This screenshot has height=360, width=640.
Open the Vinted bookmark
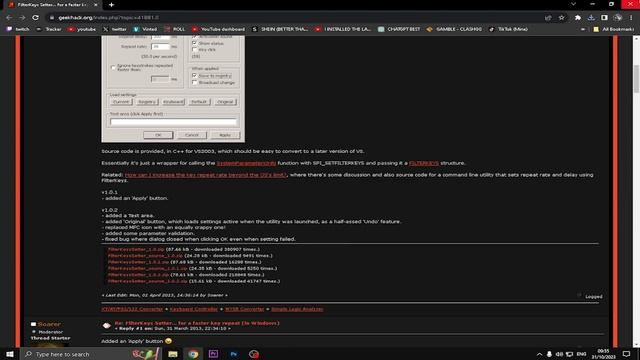(x=145, y=29)
